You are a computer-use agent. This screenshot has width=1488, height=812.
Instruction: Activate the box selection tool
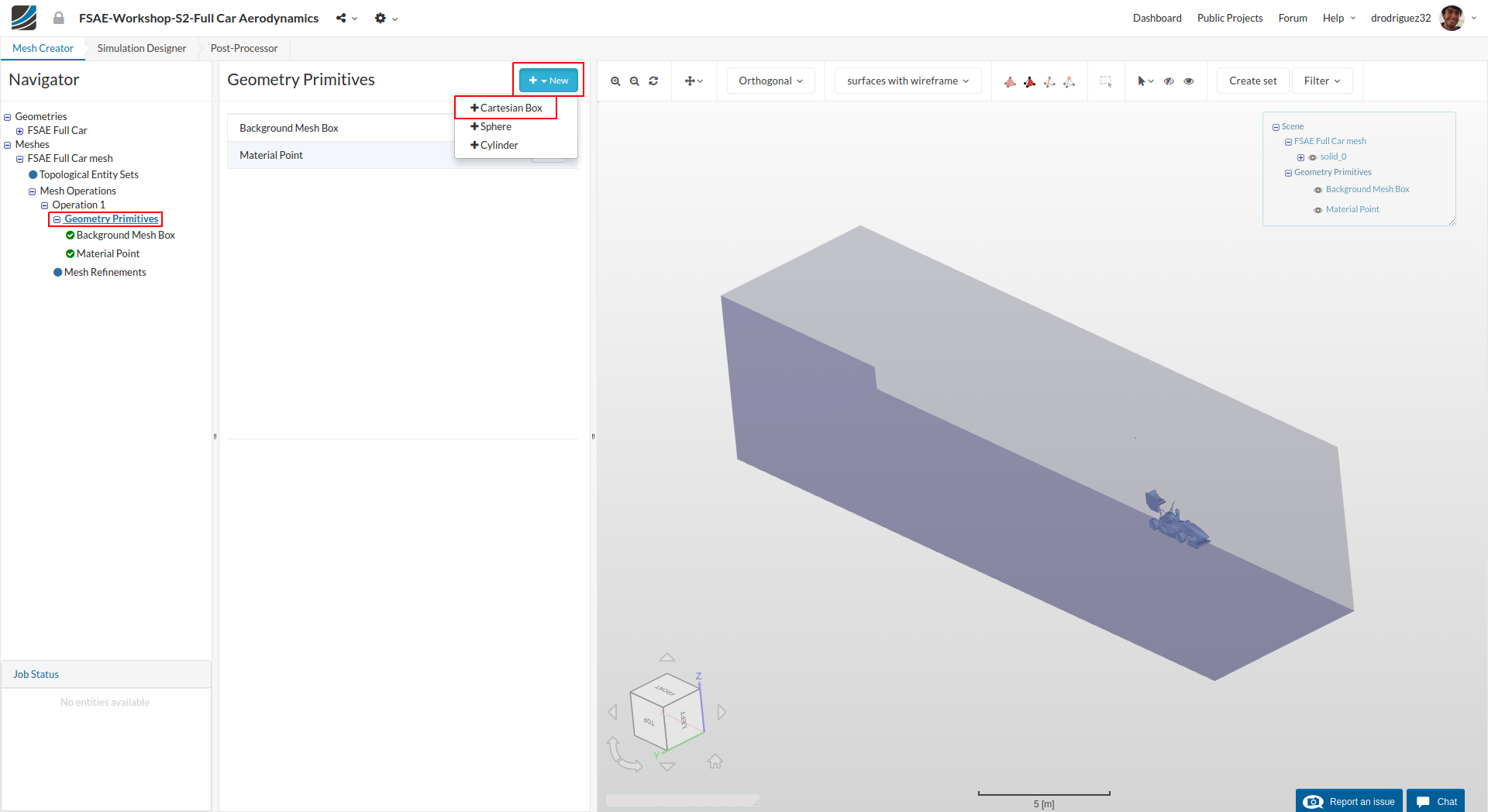tap(1106, 81)
